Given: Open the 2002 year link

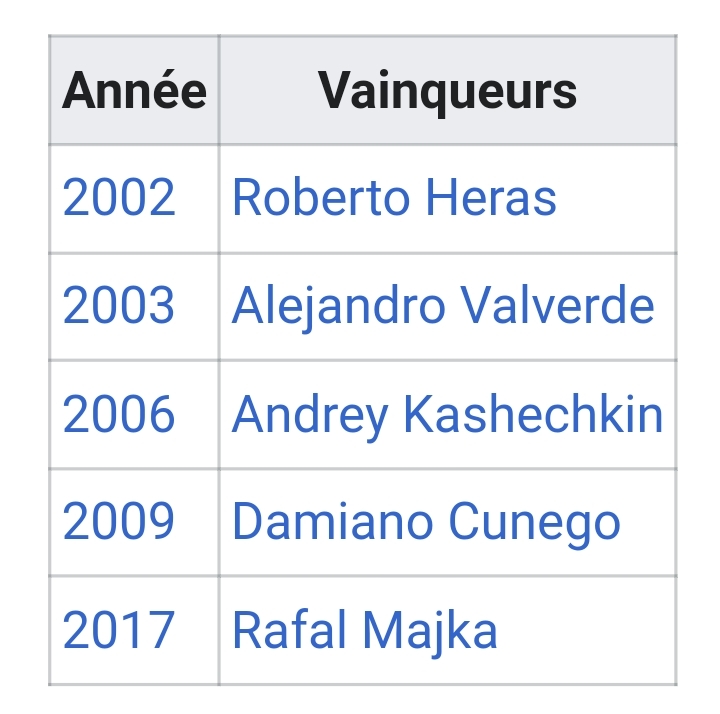Looking at the screenshot, I should (x=119, y=198).
